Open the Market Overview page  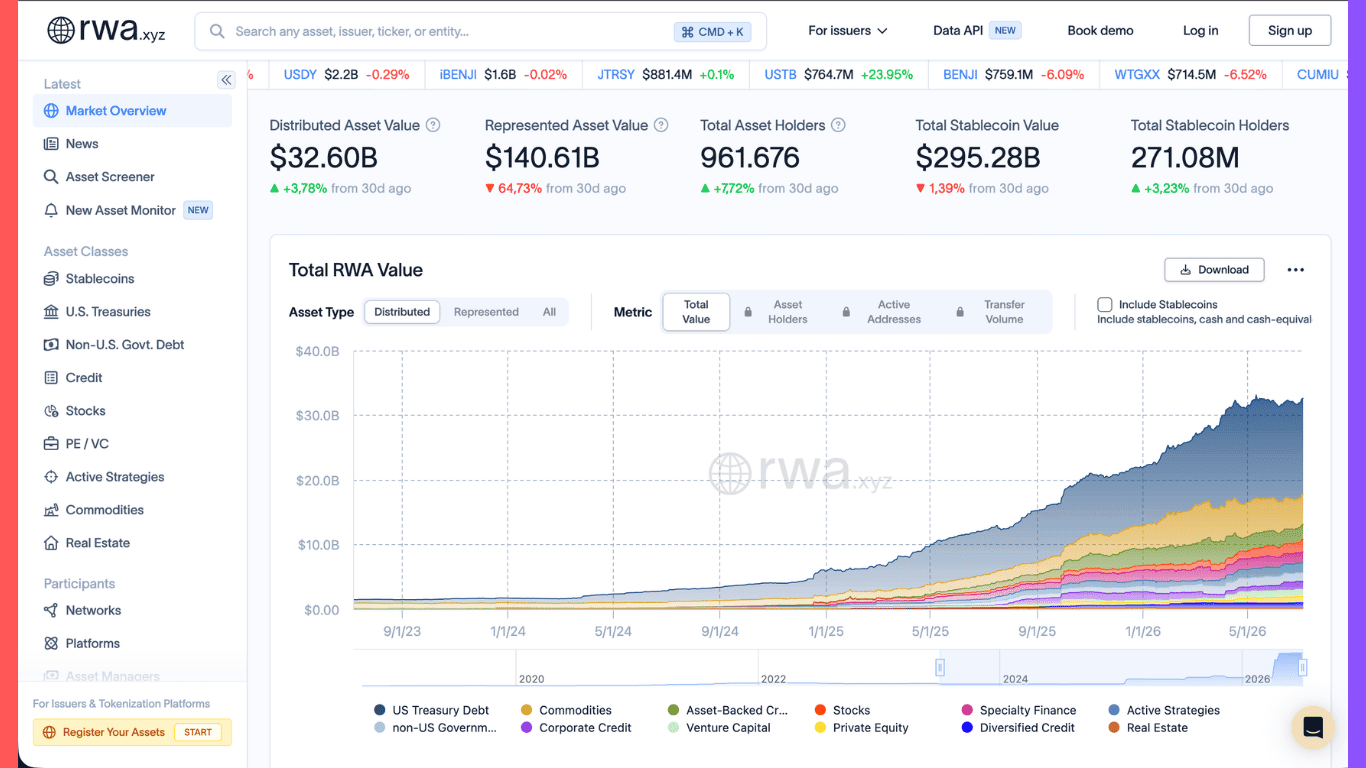[132, 111]
